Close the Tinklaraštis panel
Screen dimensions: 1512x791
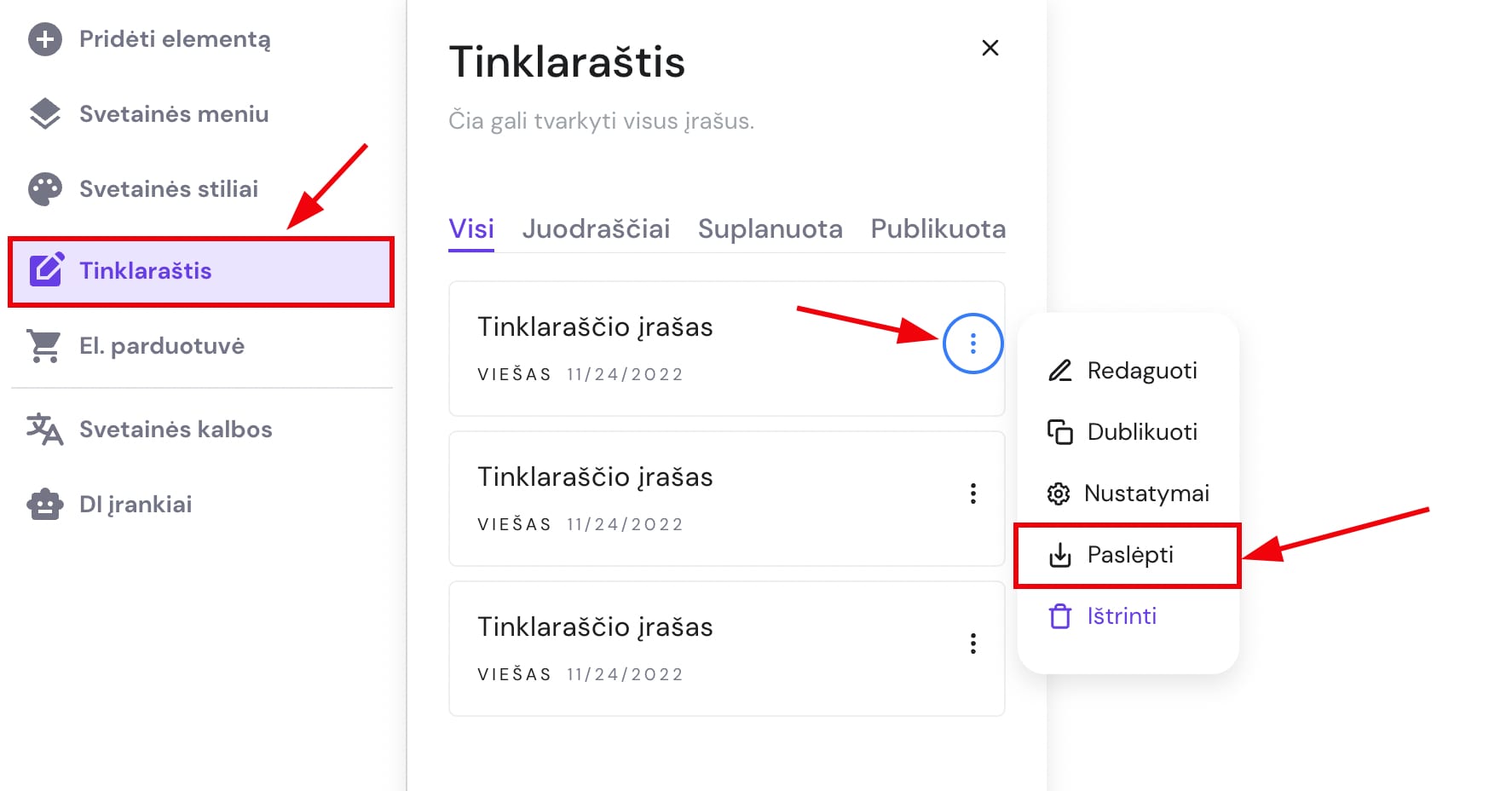990,48
